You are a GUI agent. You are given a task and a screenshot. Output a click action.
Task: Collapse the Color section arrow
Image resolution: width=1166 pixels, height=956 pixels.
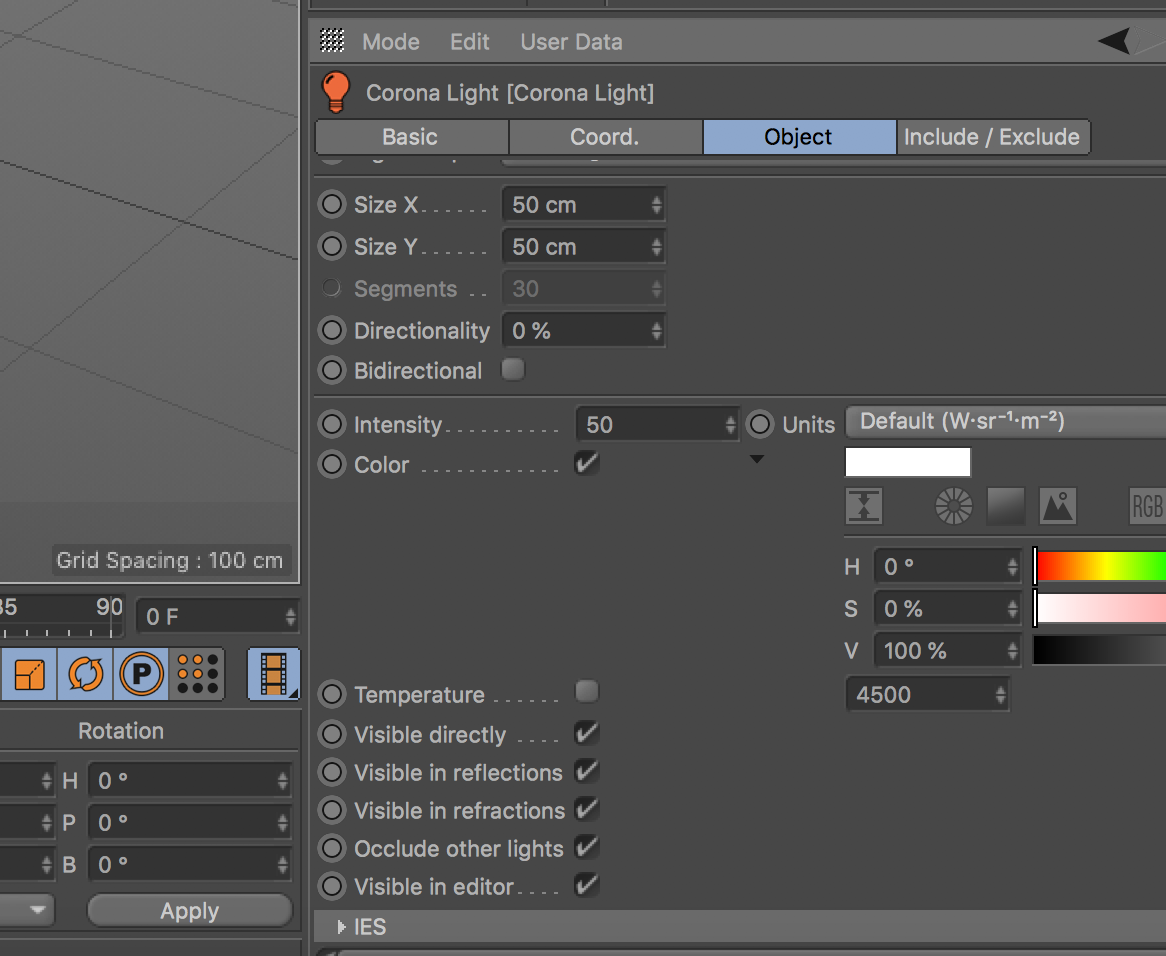pos(756,459)
